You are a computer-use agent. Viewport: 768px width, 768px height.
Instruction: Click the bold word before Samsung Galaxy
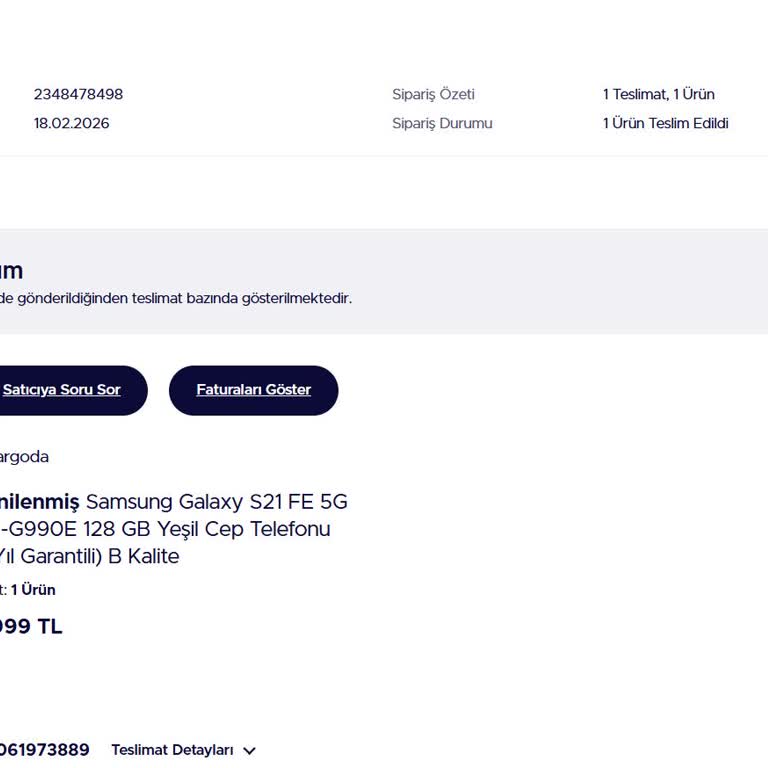click(x=39, y=501)
